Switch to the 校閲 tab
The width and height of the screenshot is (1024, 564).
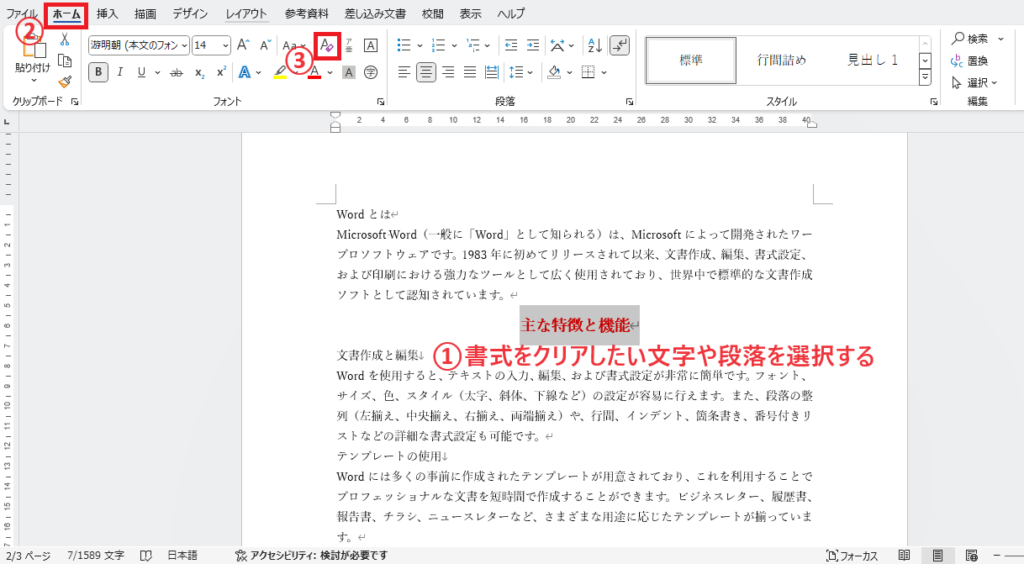tap(432, 14)
